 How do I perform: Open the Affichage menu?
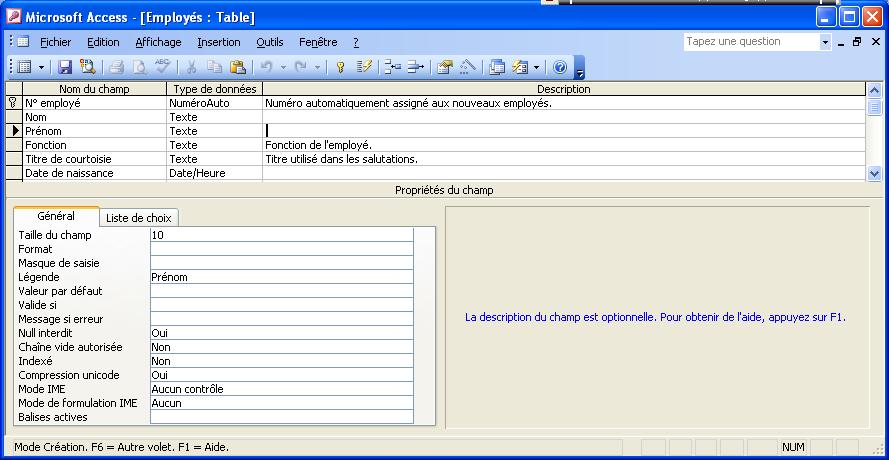[x=158, y=42]
